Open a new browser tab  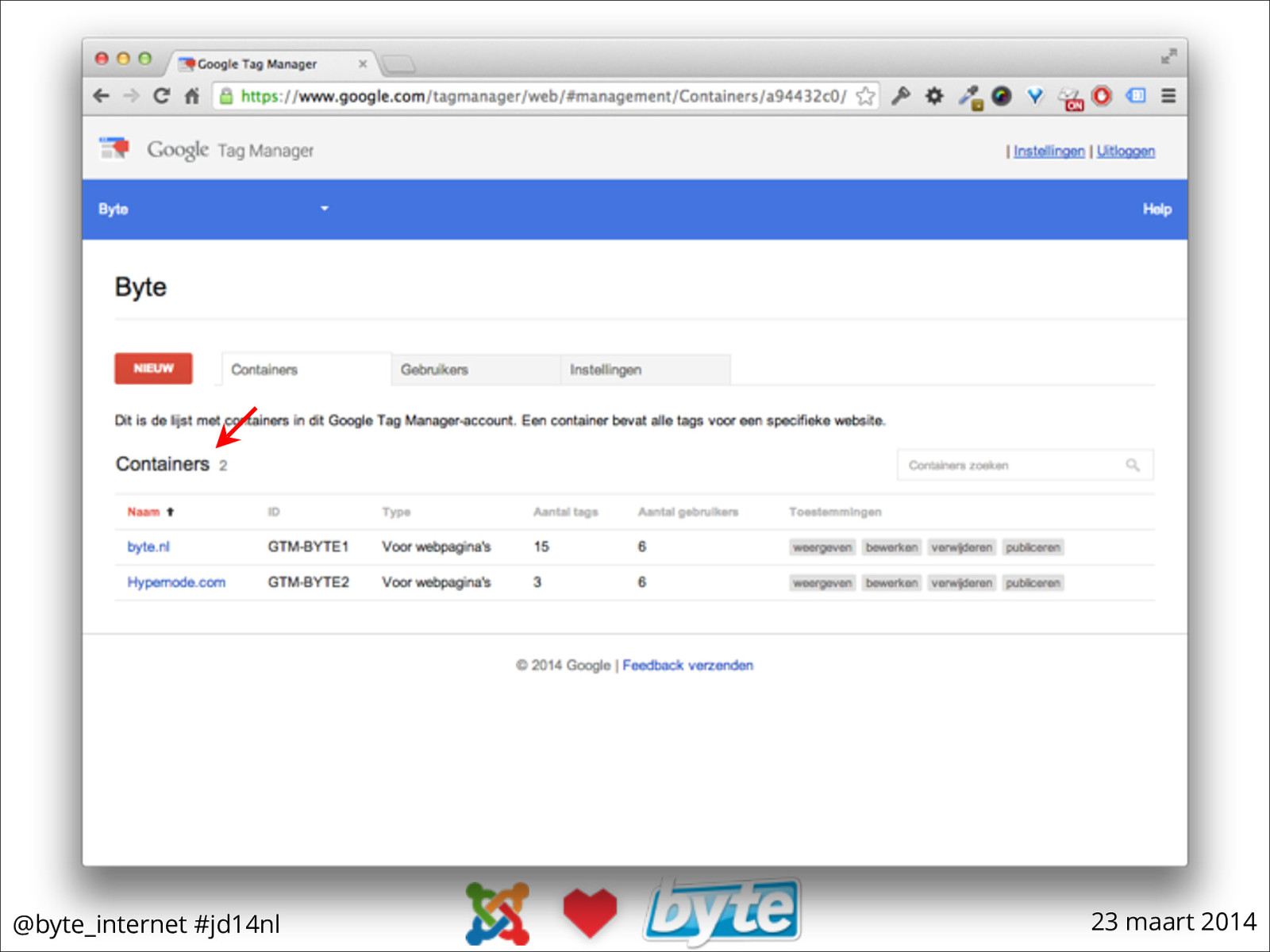(398, 63)
